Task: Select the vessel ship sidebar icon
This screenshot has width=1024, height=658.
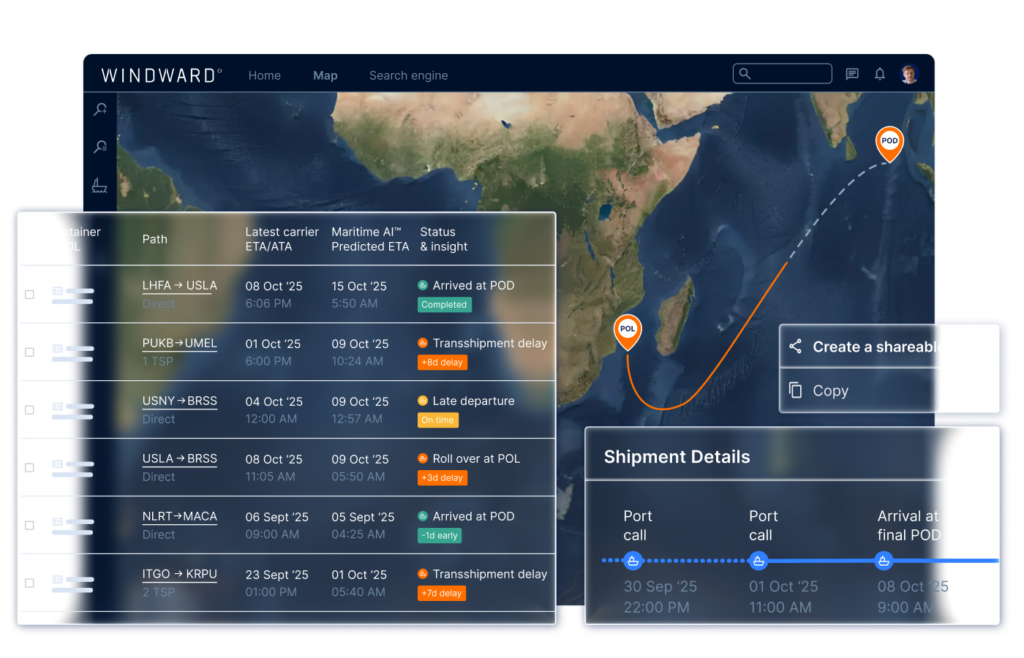Action: coord(99,185)
